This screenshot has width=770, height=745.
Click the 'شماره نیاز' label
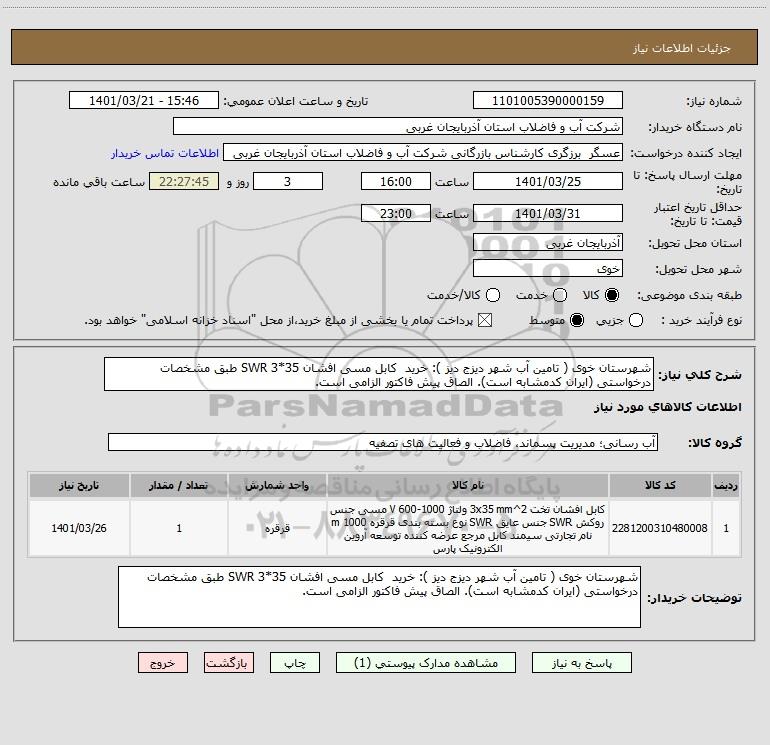tap(714, 102)
